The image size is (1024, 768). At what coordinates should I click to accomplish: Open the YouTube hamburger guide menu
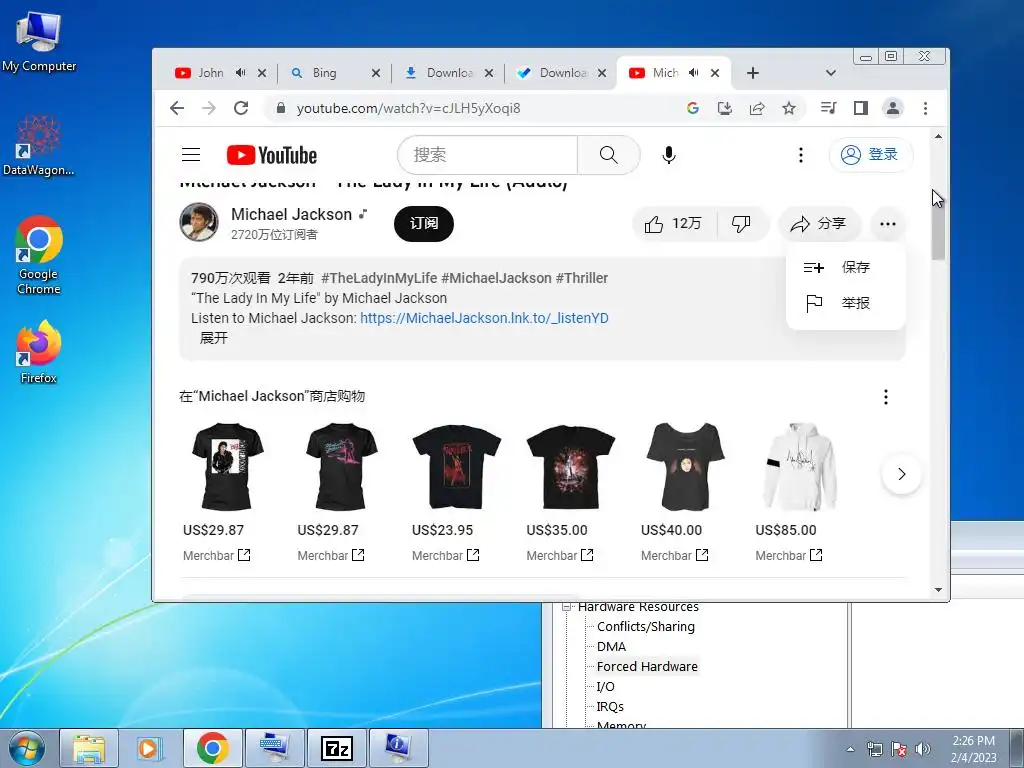(x=191, y=155)
